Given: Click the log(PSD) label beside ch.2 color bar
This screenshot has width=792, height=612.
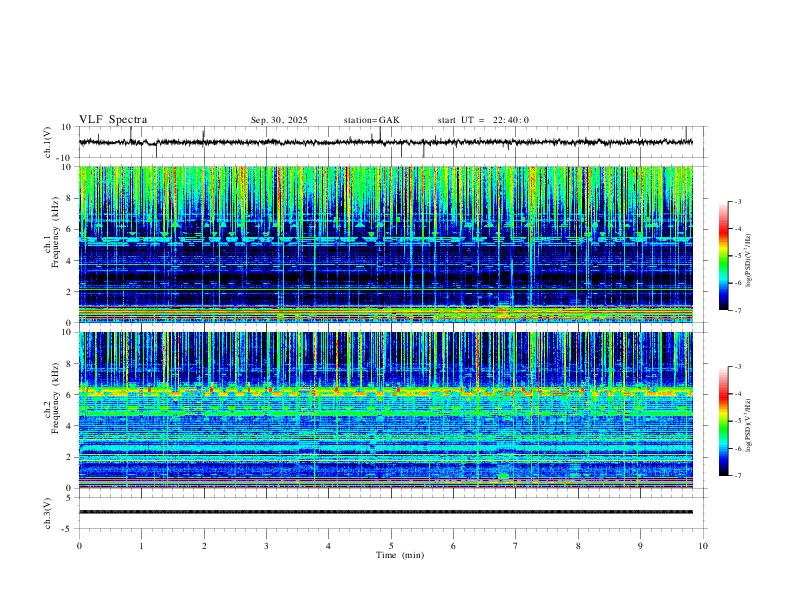Looking at the screenshot, I should coord(748,425).
